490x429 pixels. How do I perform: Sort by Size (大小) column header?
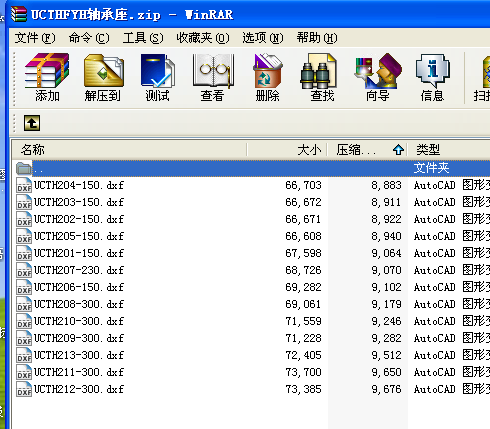(x=287, y=150)
